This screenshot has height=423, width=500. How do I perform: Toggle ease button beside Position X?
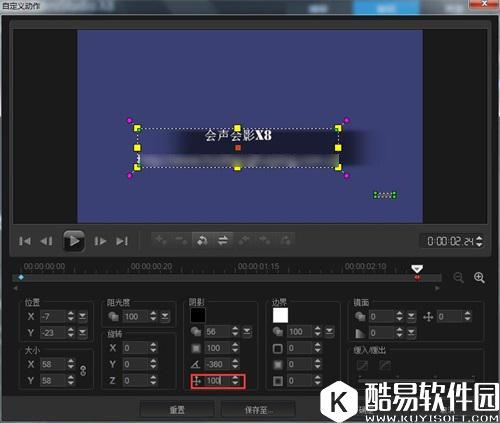pyautogui.click(x=82, y=316)
